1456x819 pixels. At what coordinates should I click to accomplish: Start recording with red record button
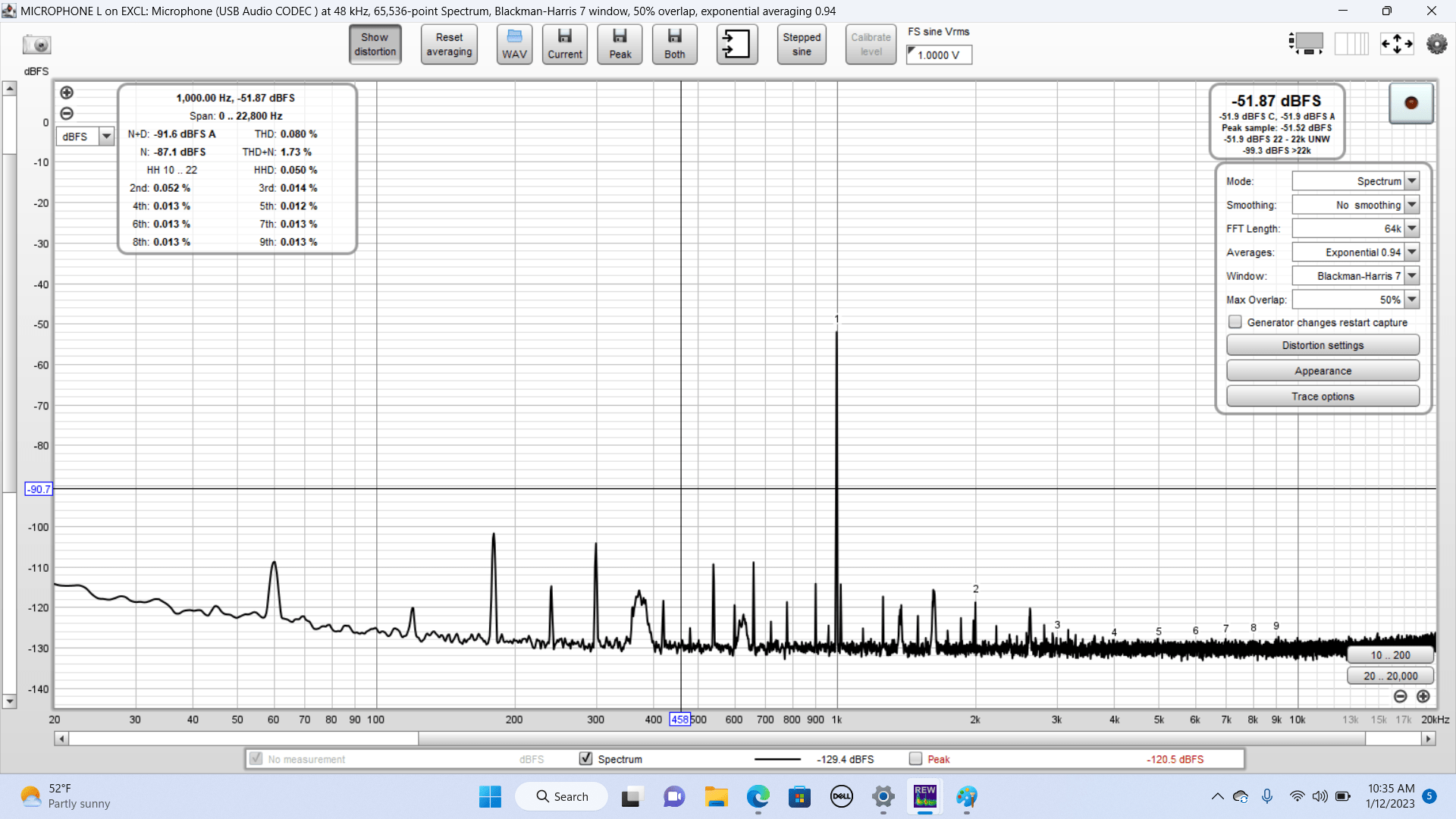1410,103
